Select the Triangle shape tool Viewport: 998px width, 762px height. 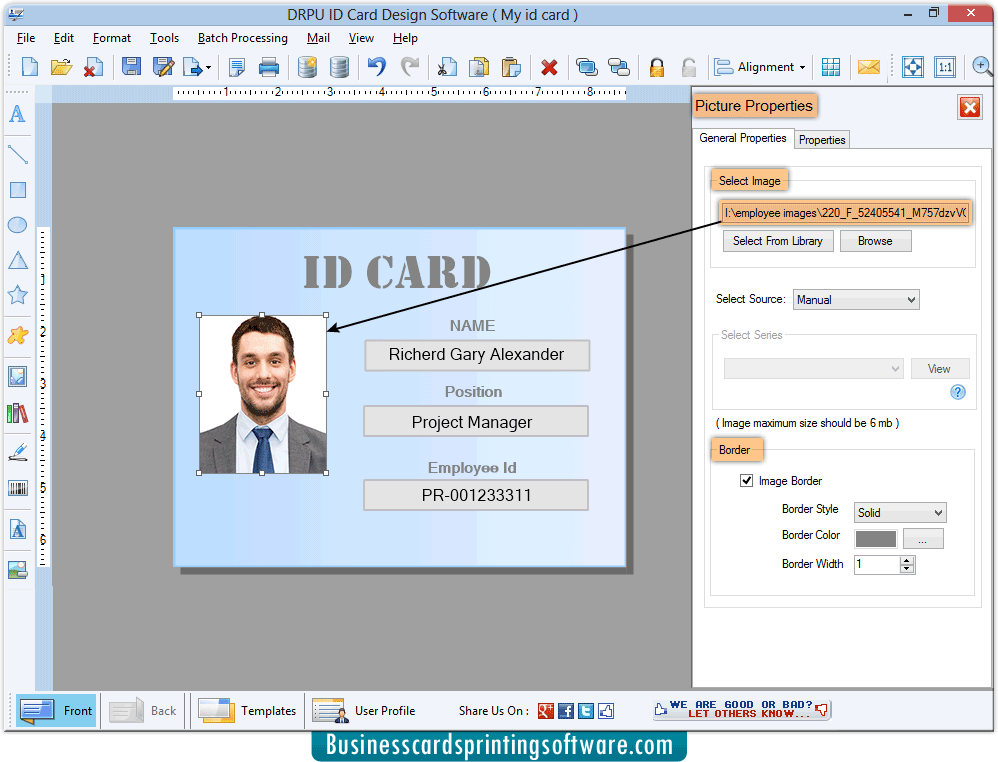click(18, 260)
